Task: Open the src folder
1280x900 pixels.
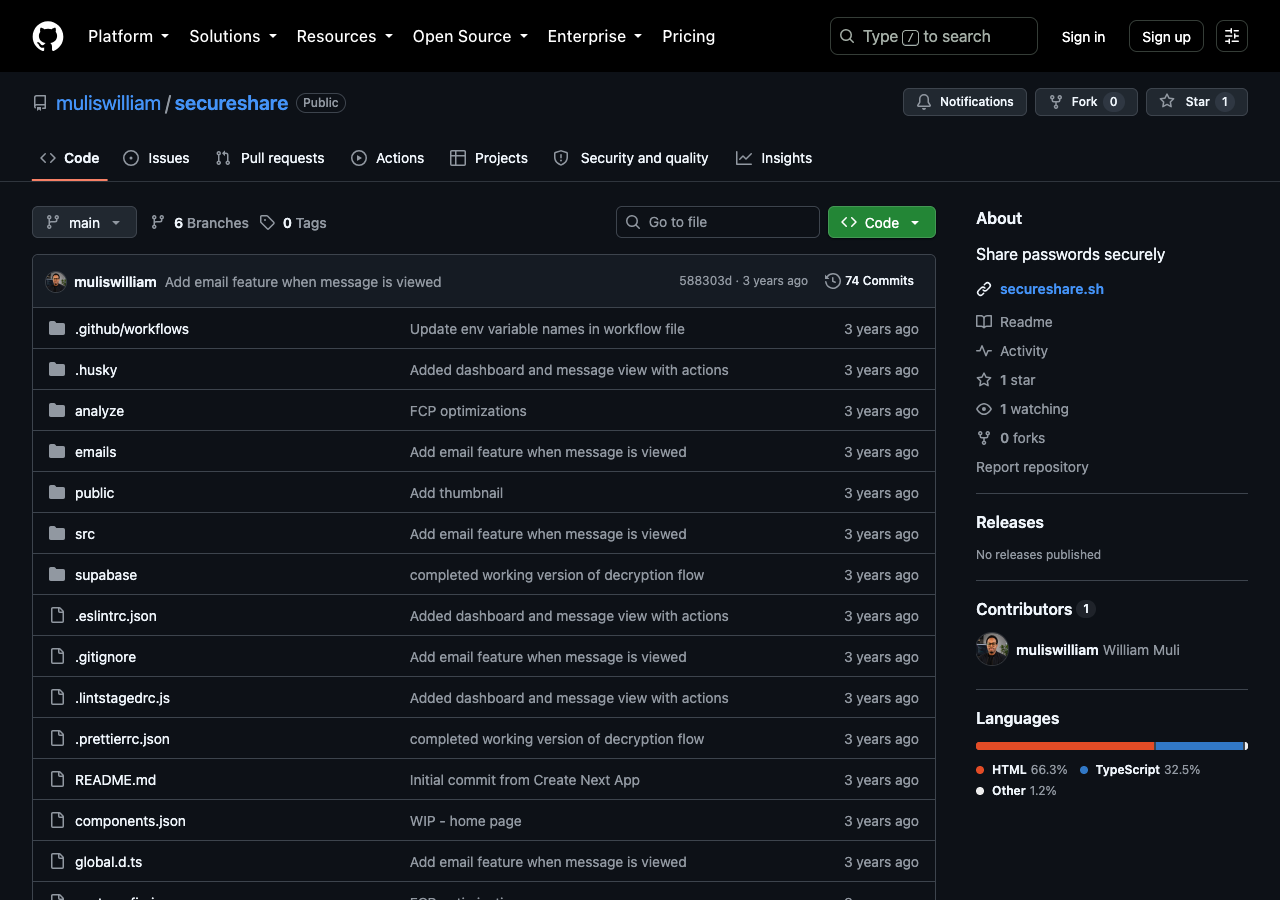Action: click(85, 534)
